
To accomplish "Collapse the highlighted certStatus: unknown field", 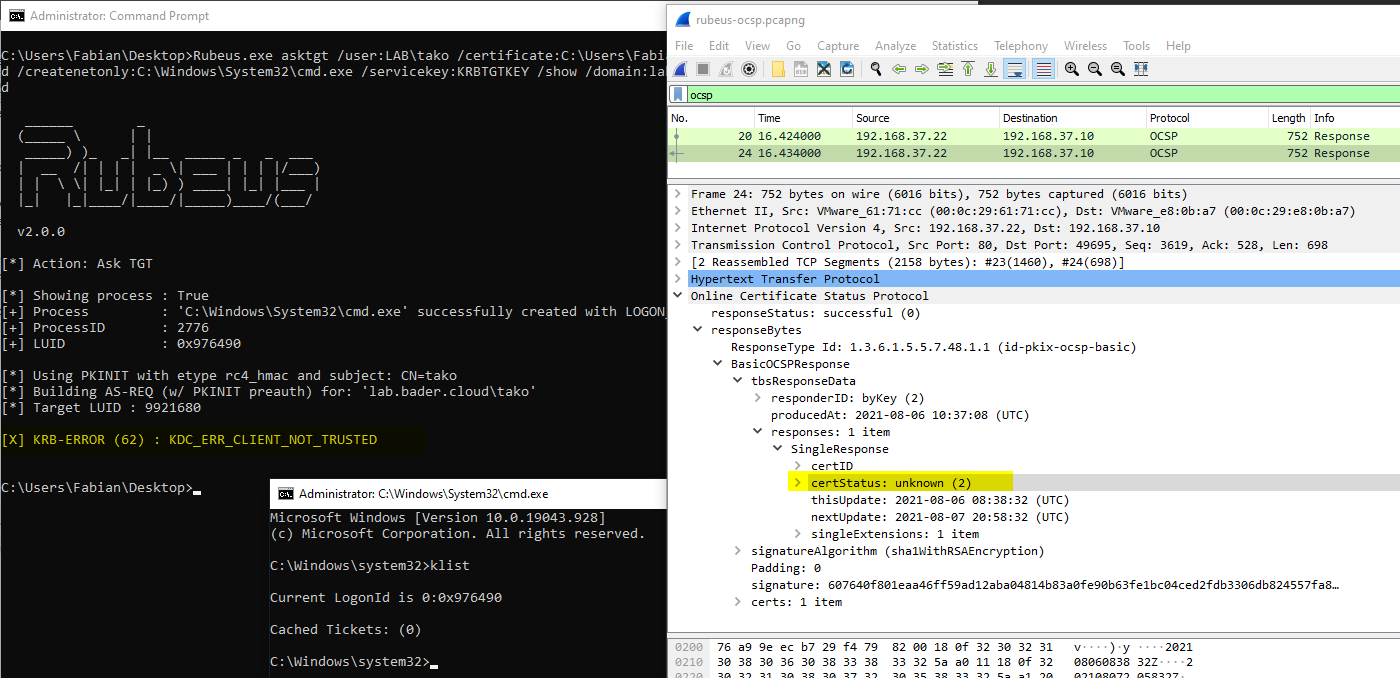I will [x=797, y=482].
